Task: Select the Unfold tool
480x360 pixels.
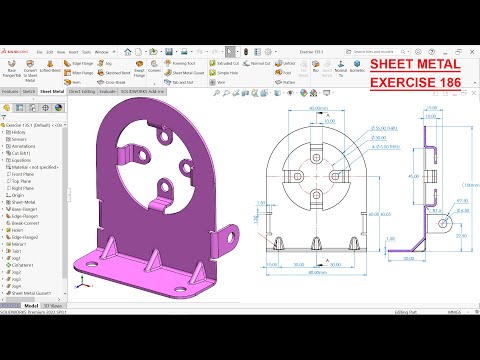Action: [x=285, y=63]
